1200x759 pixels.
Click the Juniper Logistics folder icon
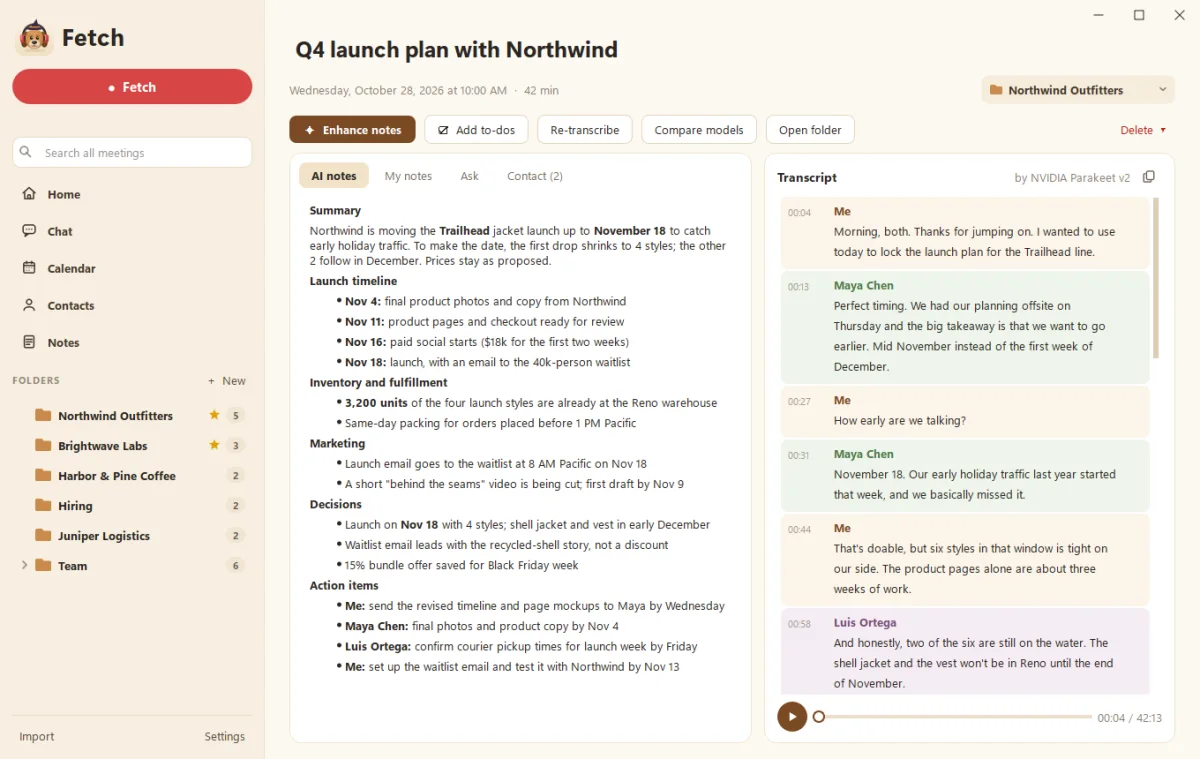point(43,535)
